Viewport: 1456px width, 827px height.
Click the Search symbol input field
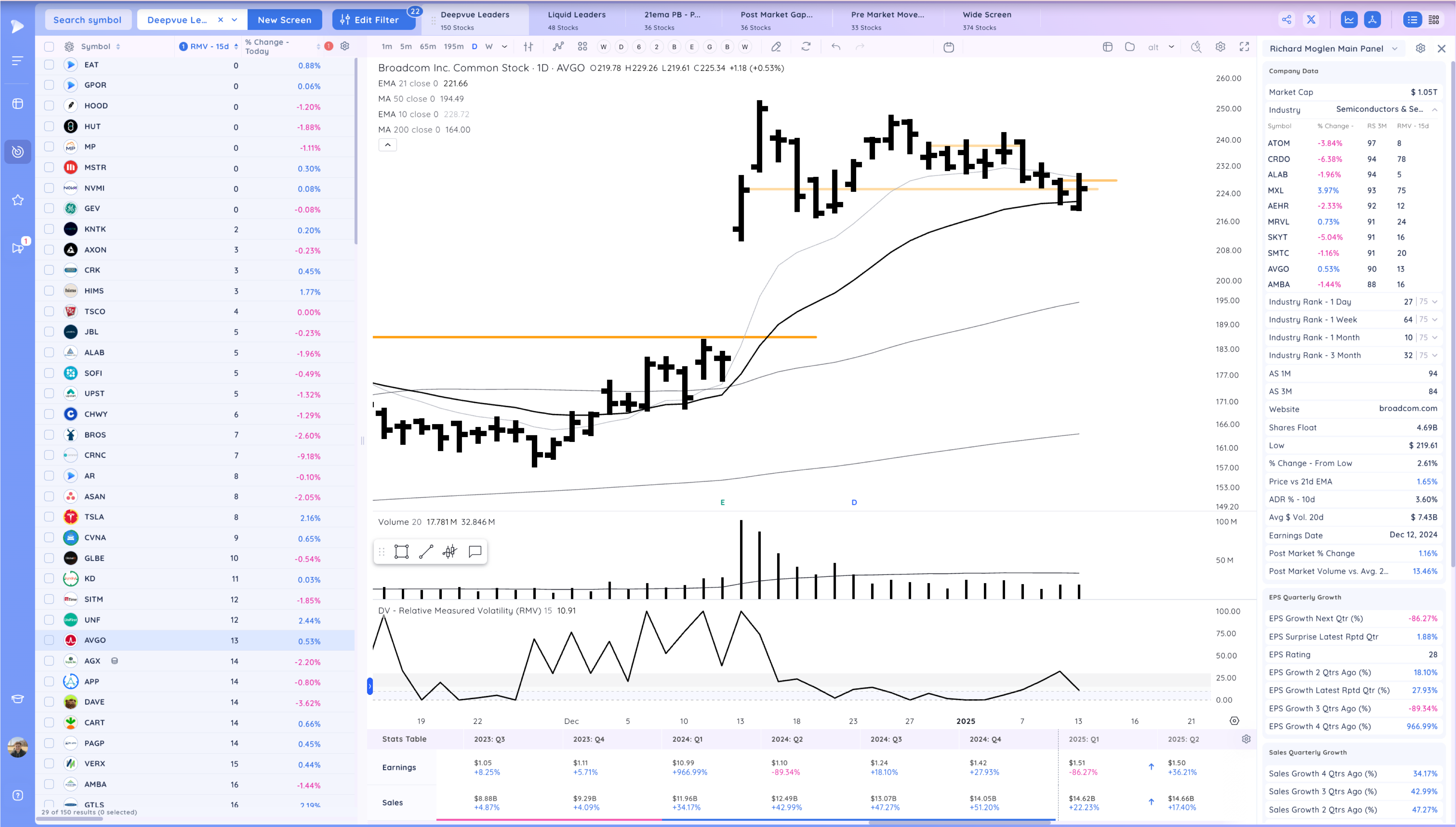pos(87,20)
